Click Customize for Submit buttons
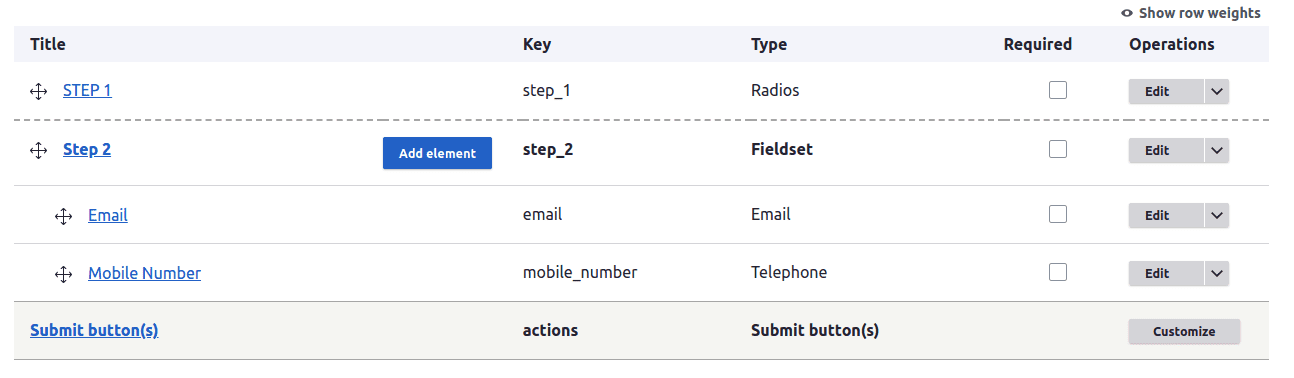 click(1184, 331)
